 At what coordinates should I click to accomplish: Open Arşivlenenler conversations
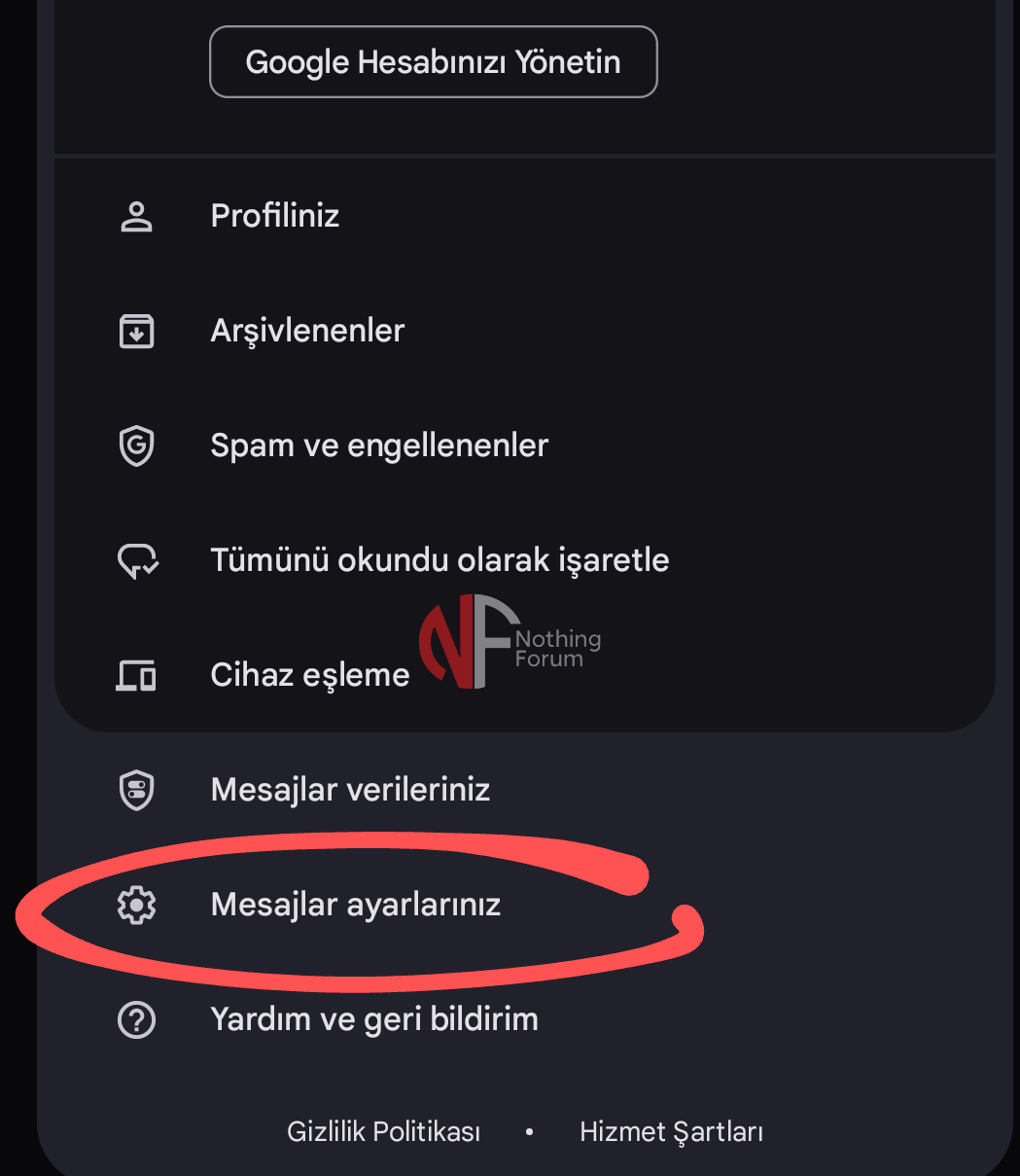point(307,331)
